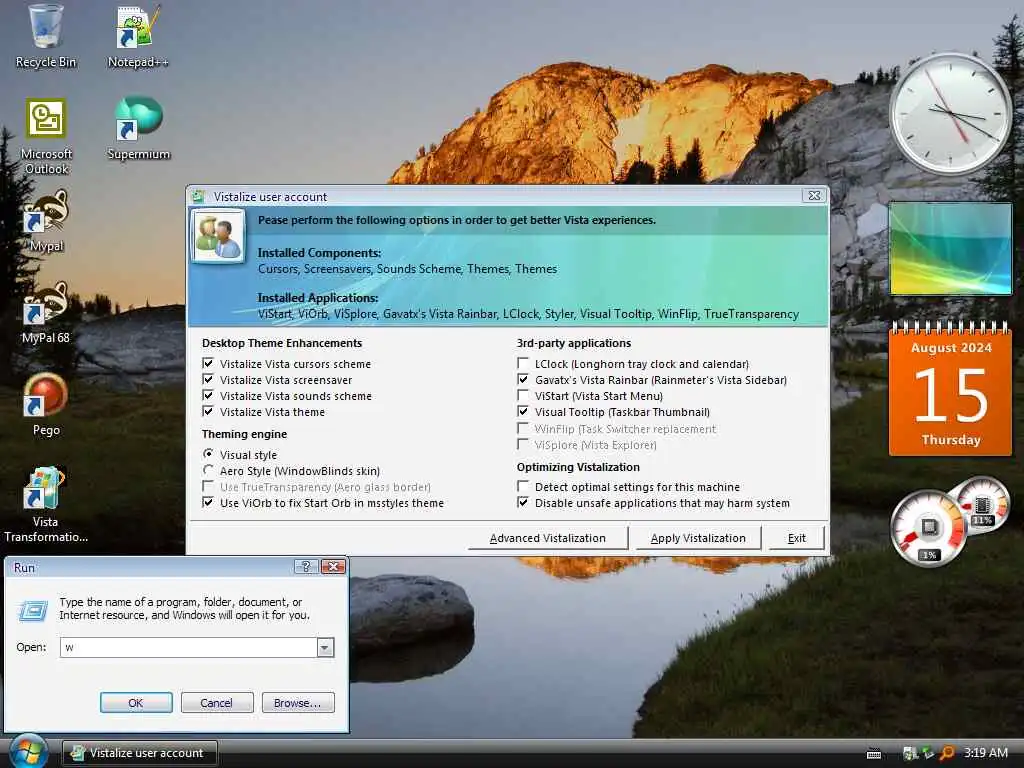1024x768 pixels.
Task: Toggle Vistalize Vista sounds scheme checkbox
Action: (x=208, y=396)
